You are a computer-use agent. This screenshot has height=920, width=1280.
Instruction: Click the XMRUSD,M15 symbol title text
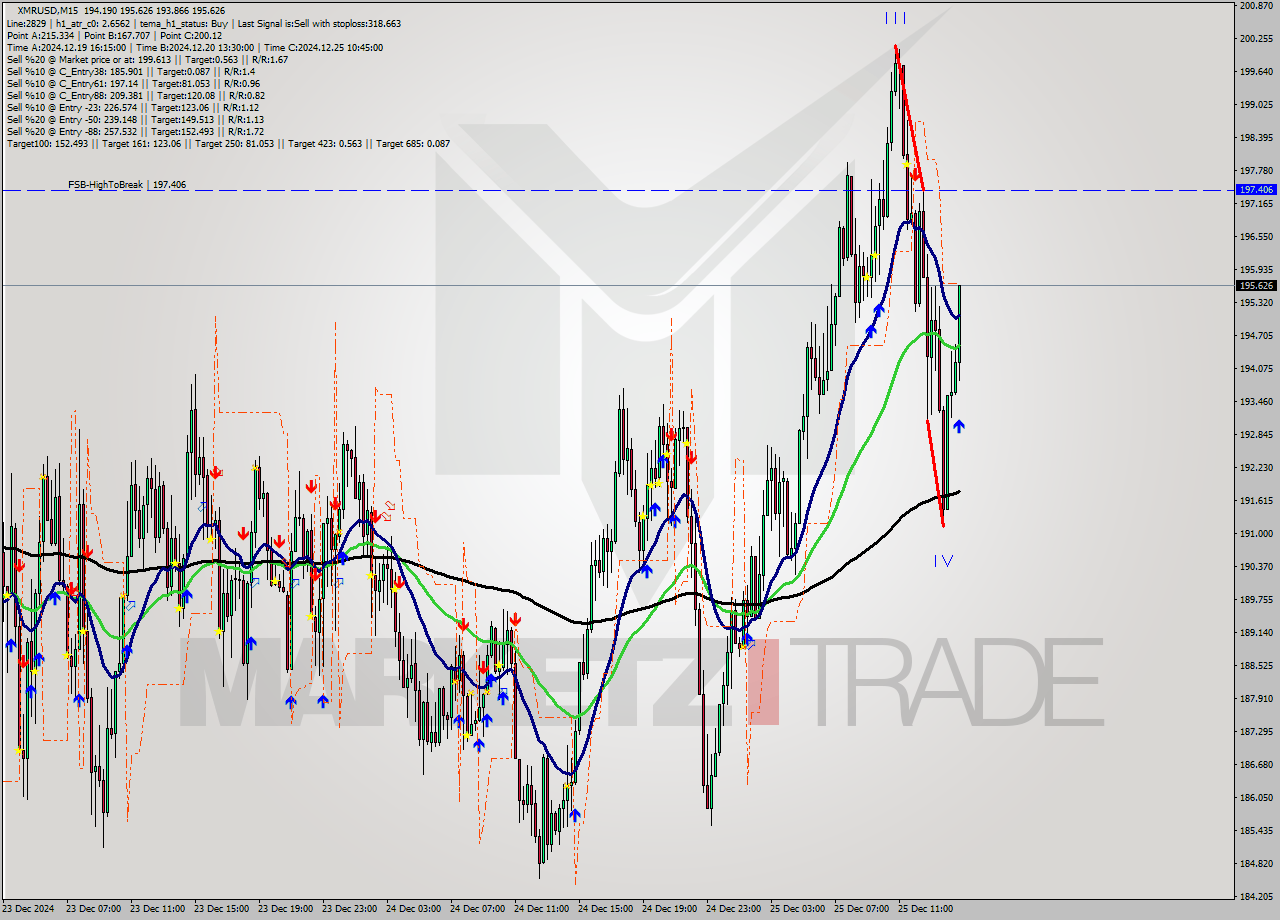tap(49, 11)
